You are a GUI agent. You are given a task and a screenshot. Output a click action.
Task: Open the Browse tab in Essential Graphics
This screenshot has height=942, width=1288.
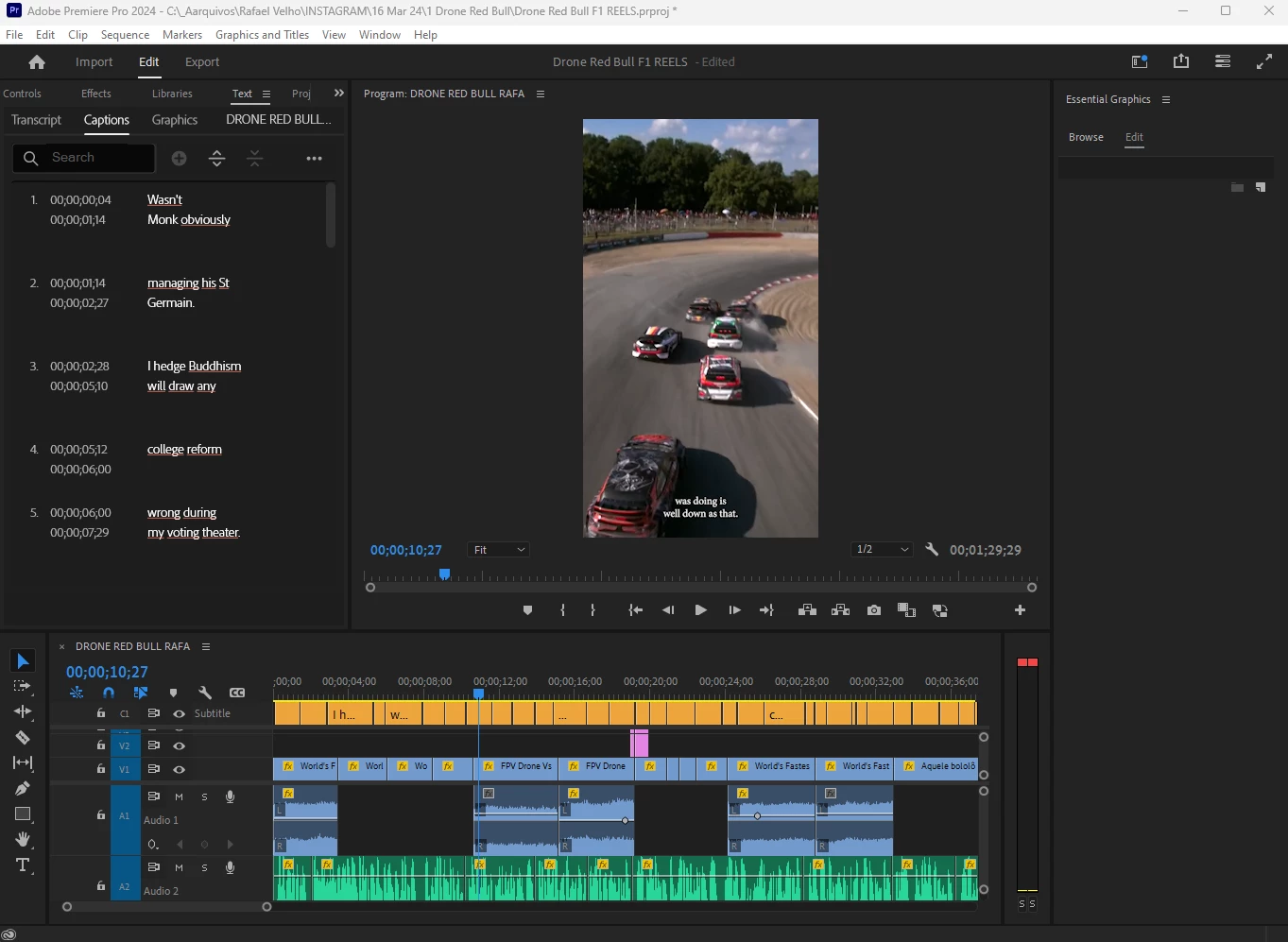coord(1086,137)
